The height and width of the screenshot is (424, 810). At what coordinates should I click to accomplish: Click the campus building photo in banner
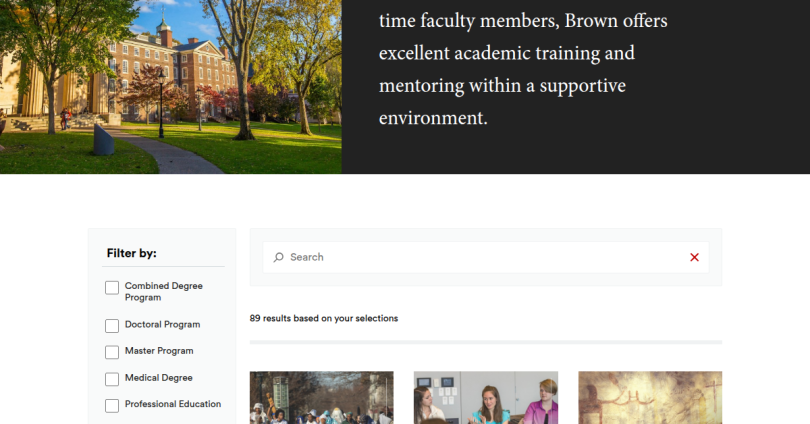(170, 87)
